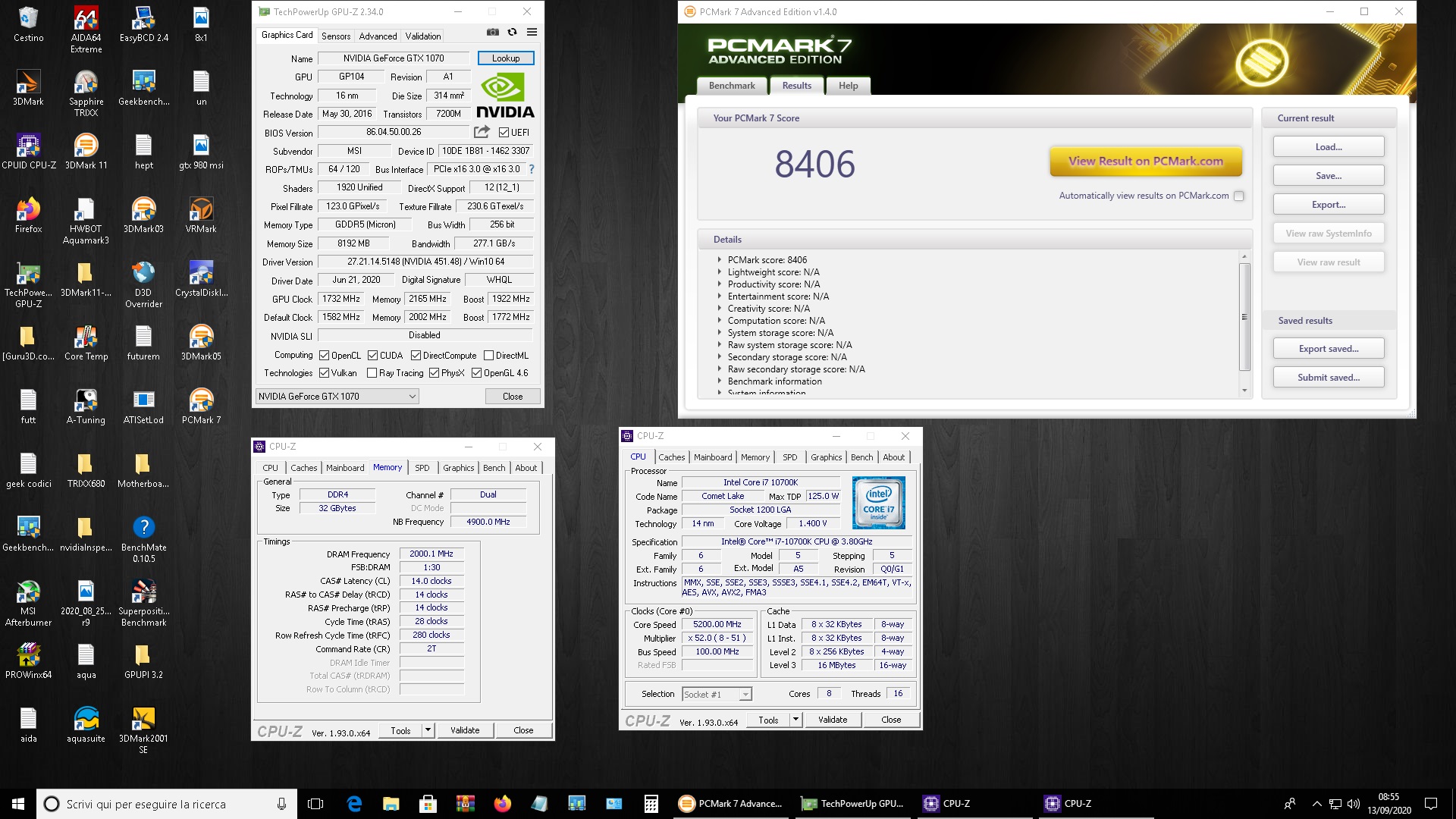Toggle the OpenCL checkbox
Viewport: 1456px width, 819px height.
coord(324,355)
